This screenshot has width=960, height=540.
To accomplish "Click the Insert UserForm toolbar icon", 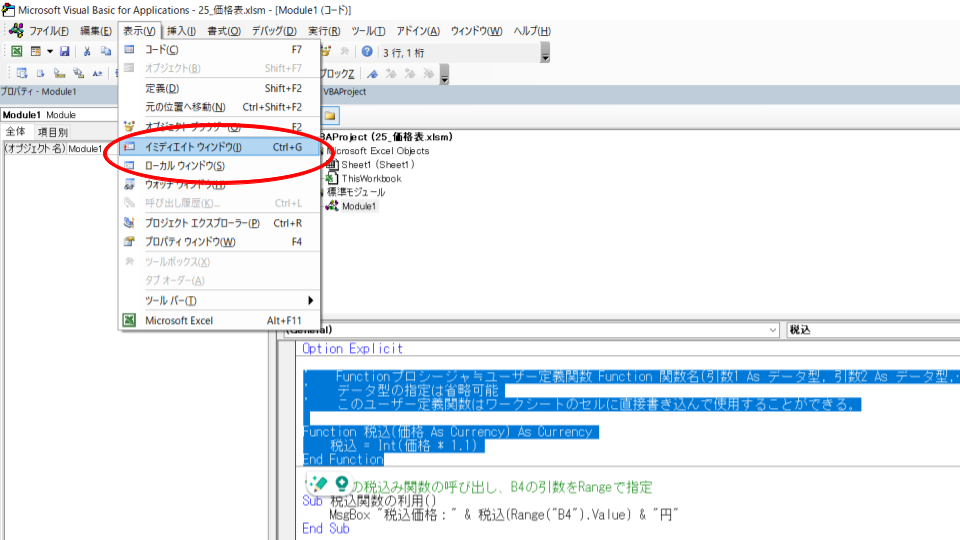I will point(36,51).
